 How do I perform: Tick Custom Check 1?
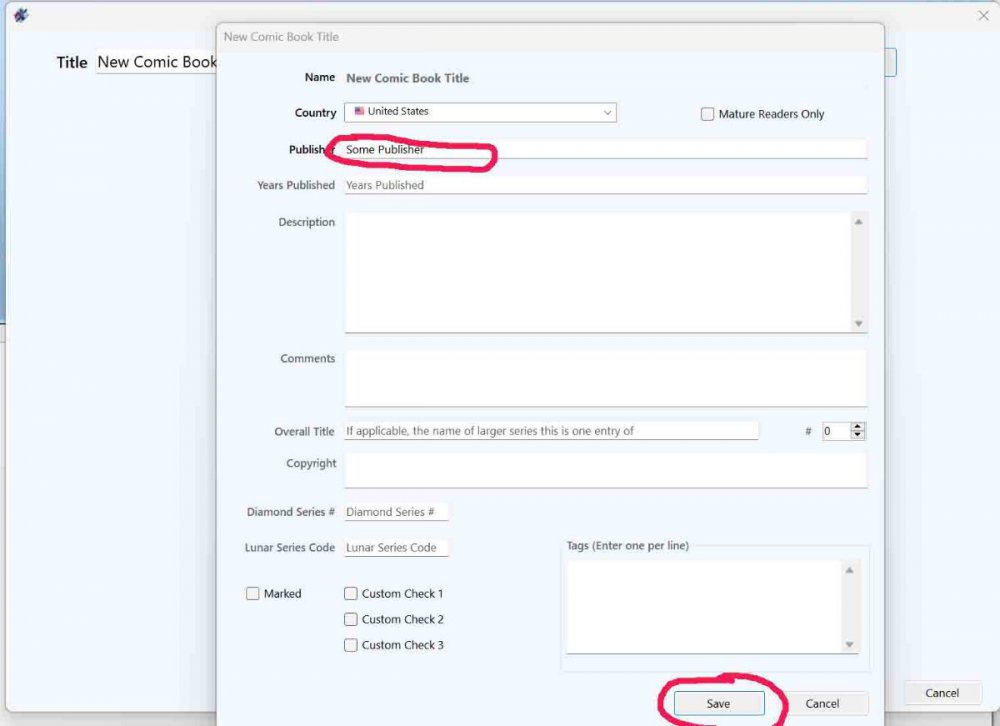pyautogui.click(x=351, y=594)
